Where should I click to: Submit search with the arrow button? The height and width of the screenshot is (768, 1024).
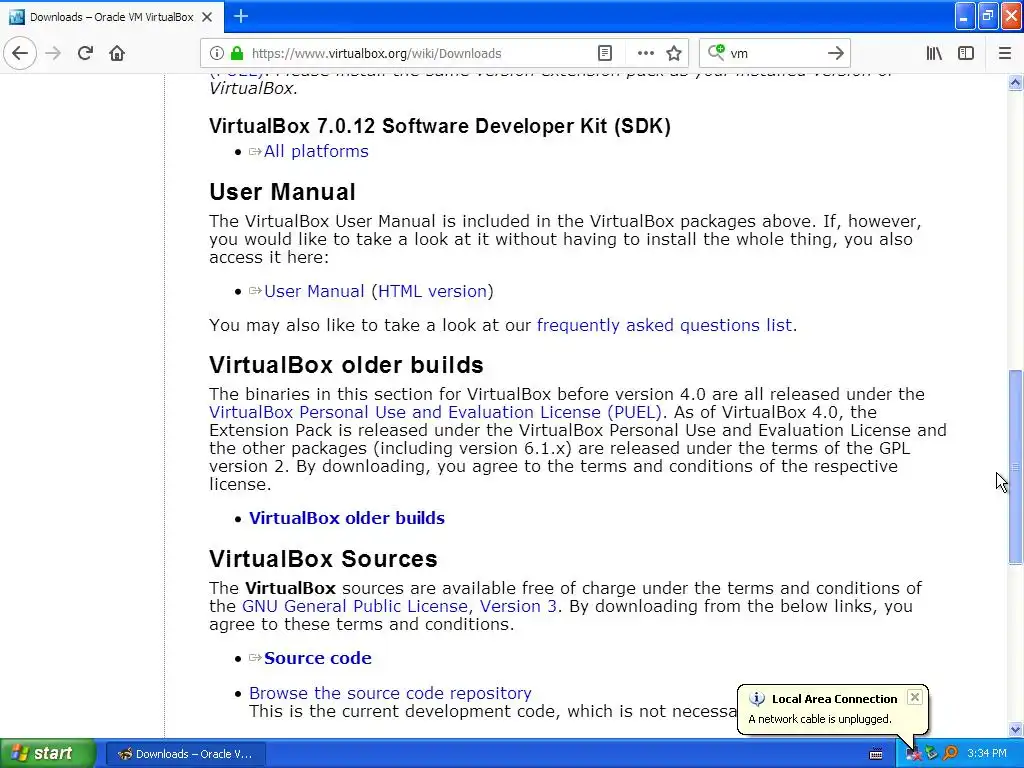click(835, 53)
